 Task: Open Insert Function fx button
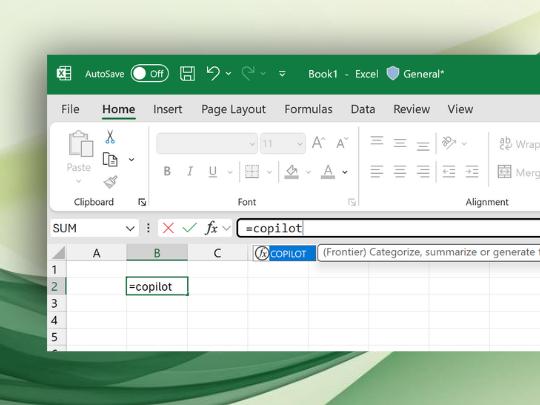(x=211, y=228)
